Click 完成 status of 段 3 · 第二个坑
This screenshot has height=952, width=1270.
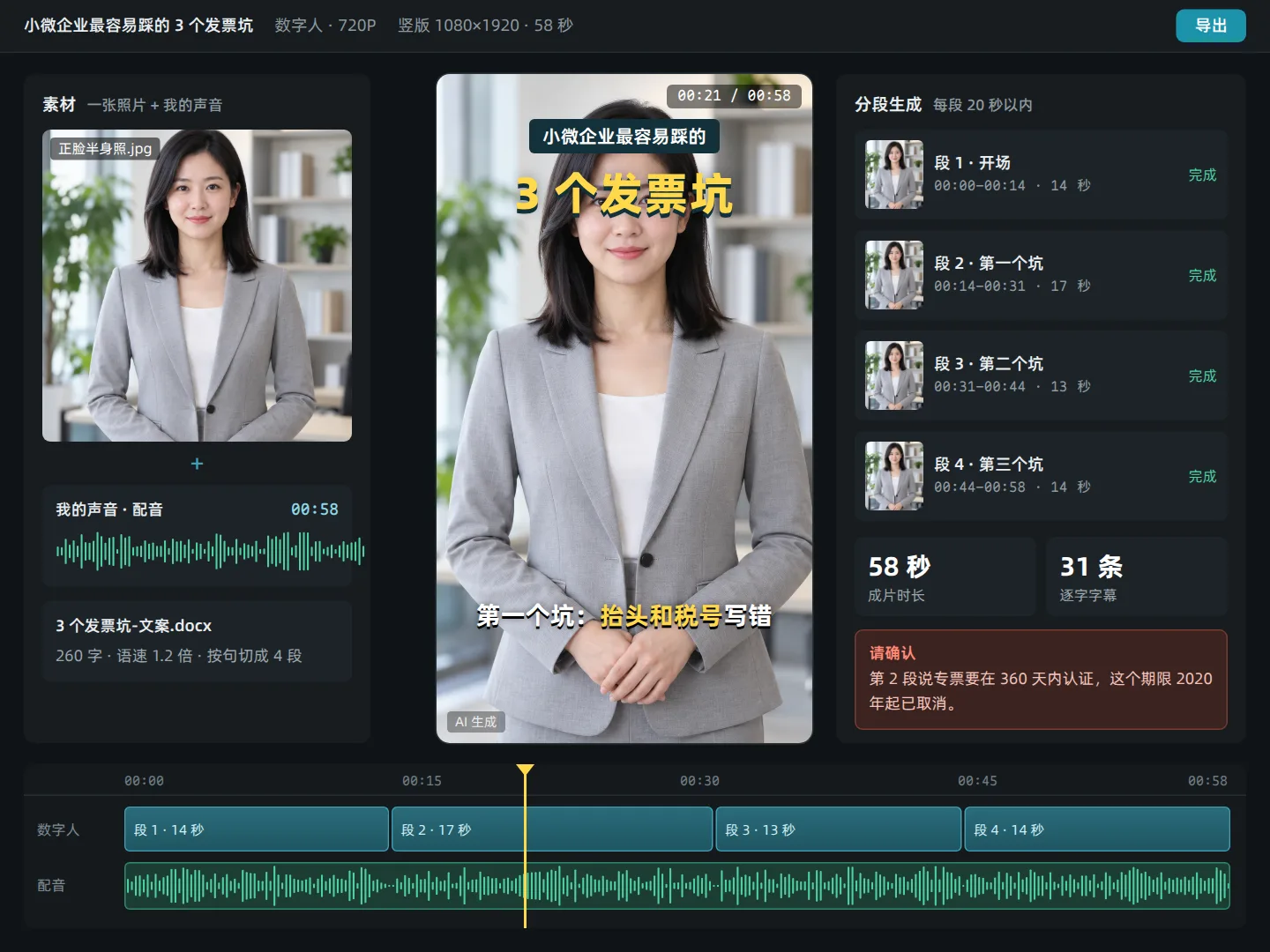1202,376
